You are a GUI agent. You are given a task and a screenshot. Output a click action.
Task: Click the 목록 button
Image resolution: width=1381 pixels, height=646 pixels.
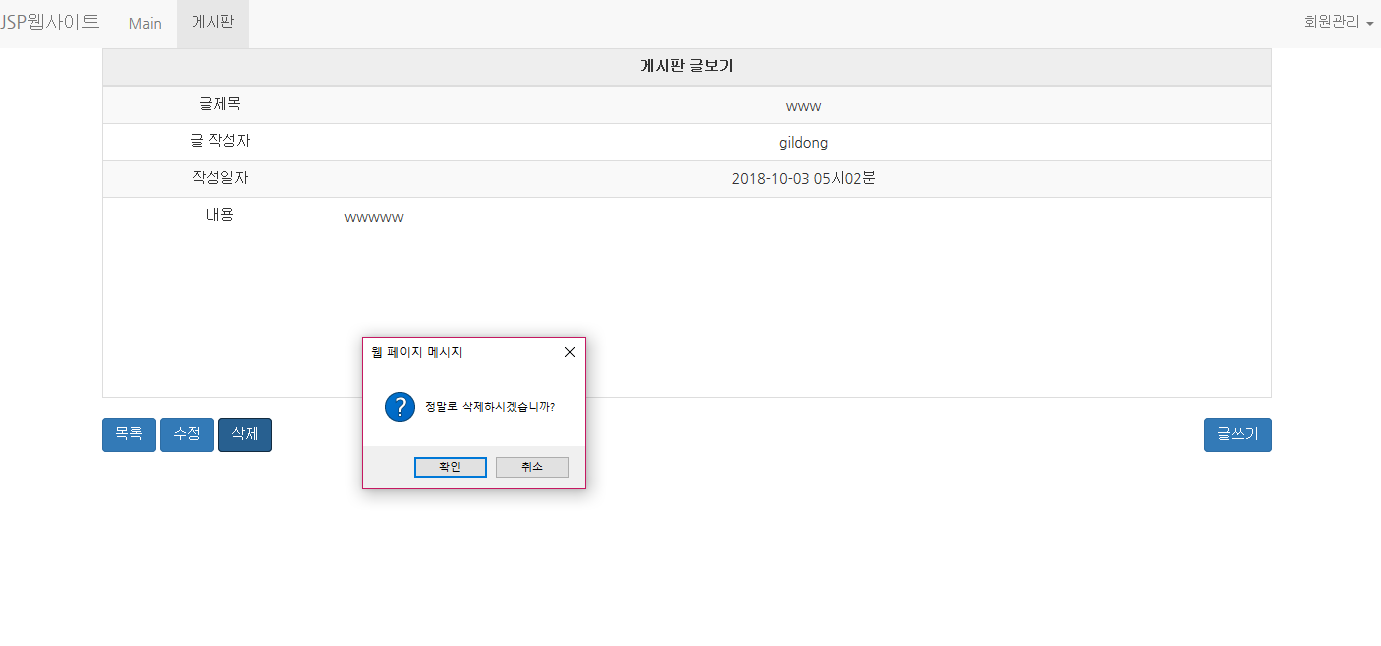pos(129,435)
